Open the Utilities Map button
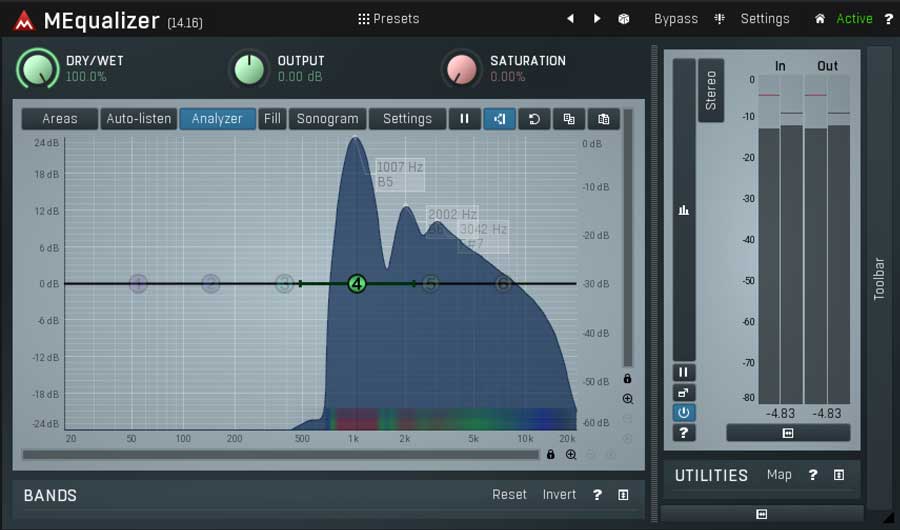 pyautogui.click(x=779, y=475)
